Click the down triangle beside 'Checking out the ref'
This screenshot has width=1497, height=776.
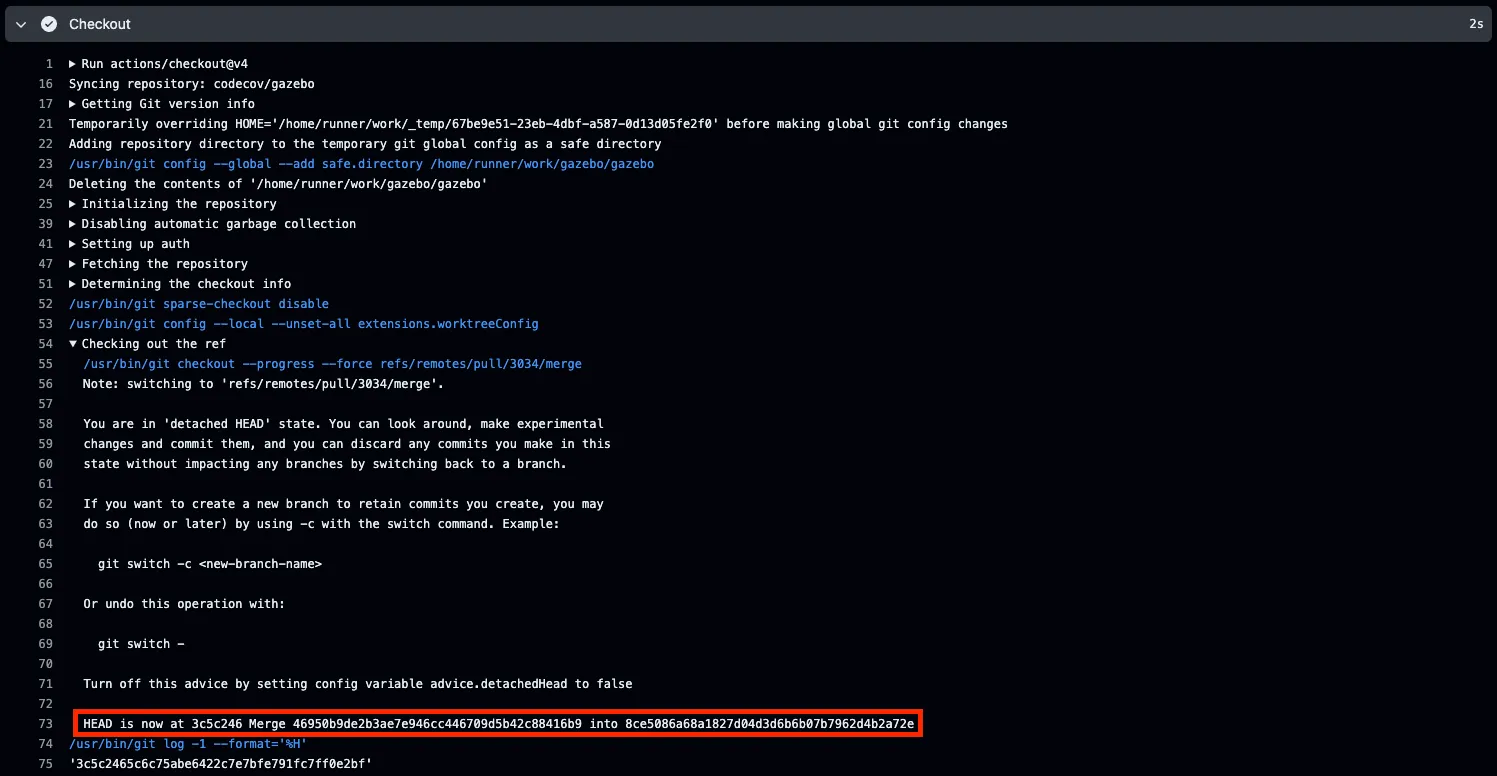point(71,343)
